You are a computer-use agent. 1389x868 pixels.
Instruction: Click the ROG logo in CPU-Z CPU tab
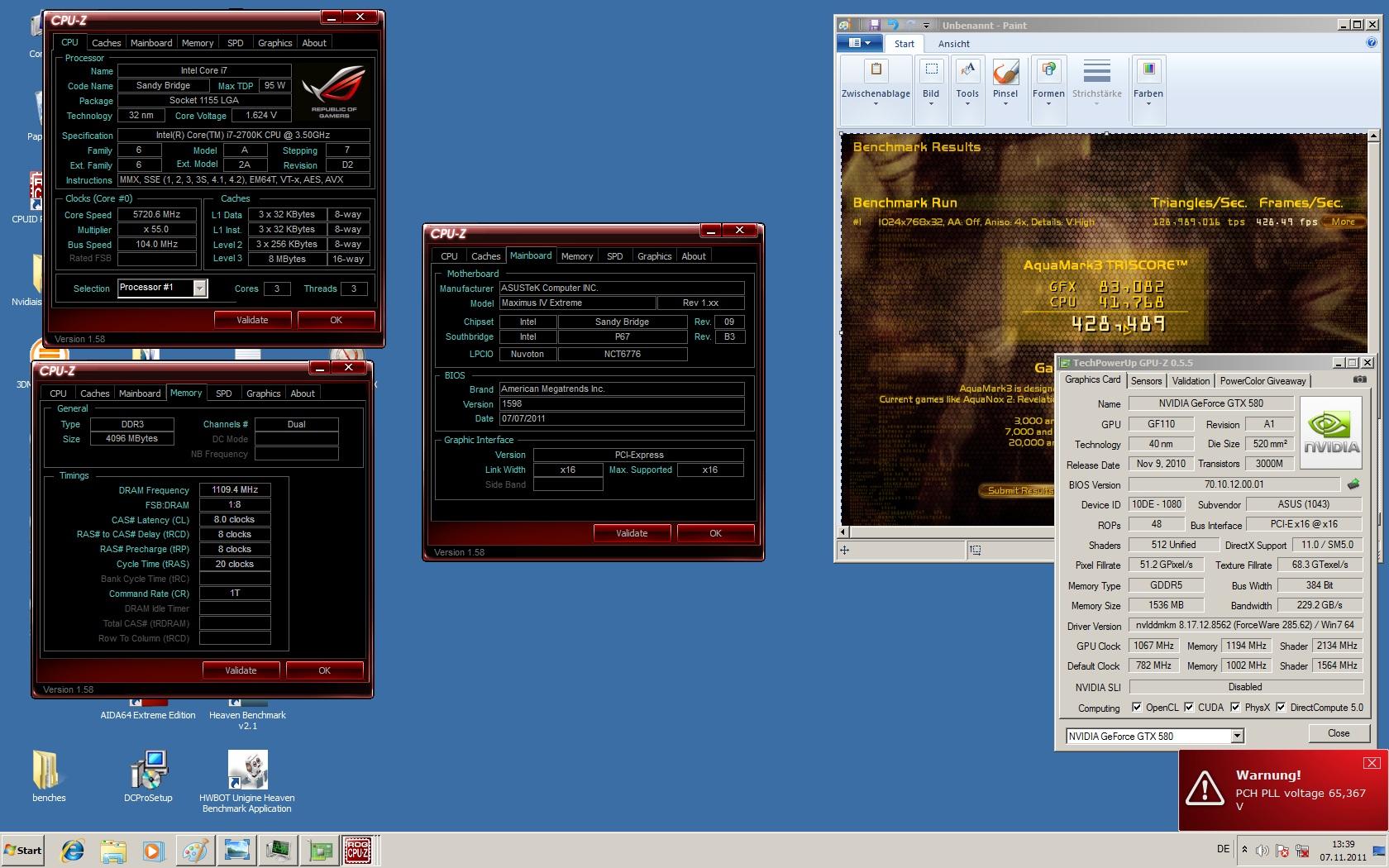[x=334, y=93]
